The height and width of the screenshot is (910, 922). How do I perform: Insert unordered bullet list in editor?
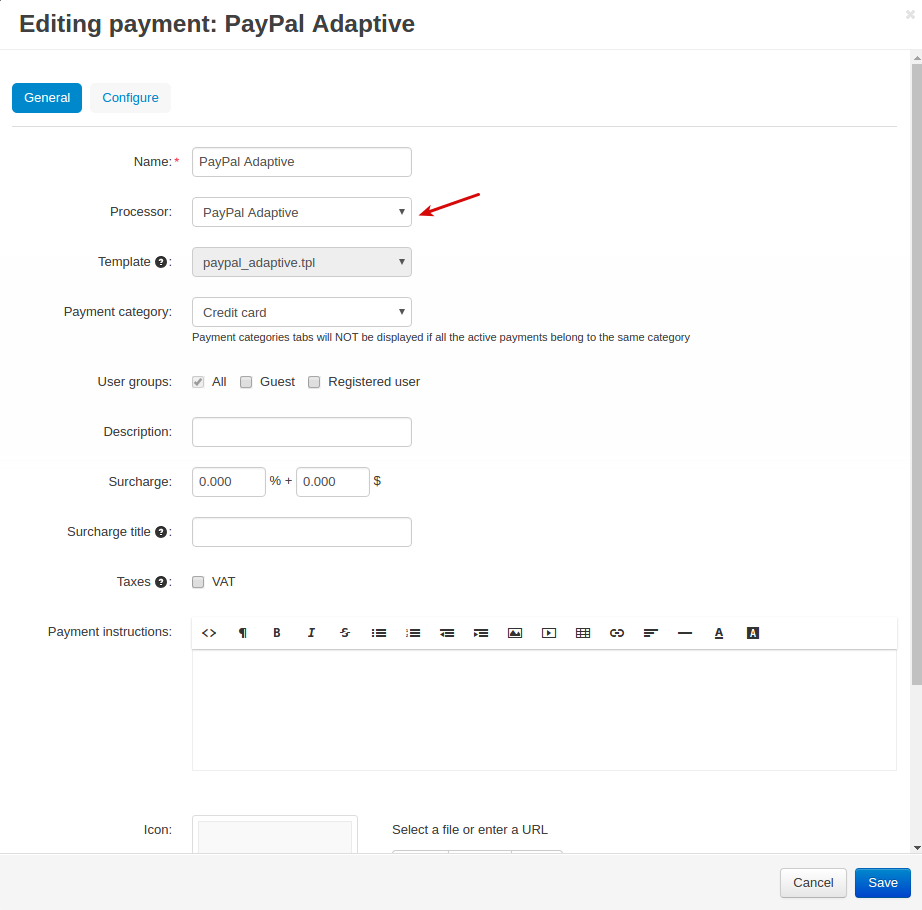click(379, 633)
